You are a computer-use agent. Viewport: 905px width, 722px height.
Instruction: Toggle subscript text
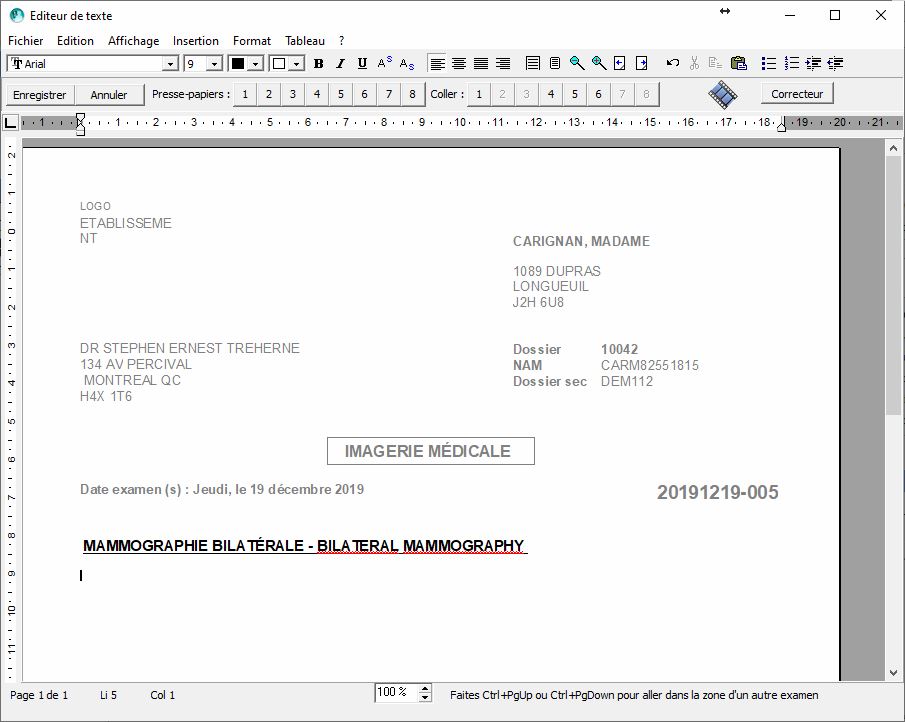coord(407,63)
